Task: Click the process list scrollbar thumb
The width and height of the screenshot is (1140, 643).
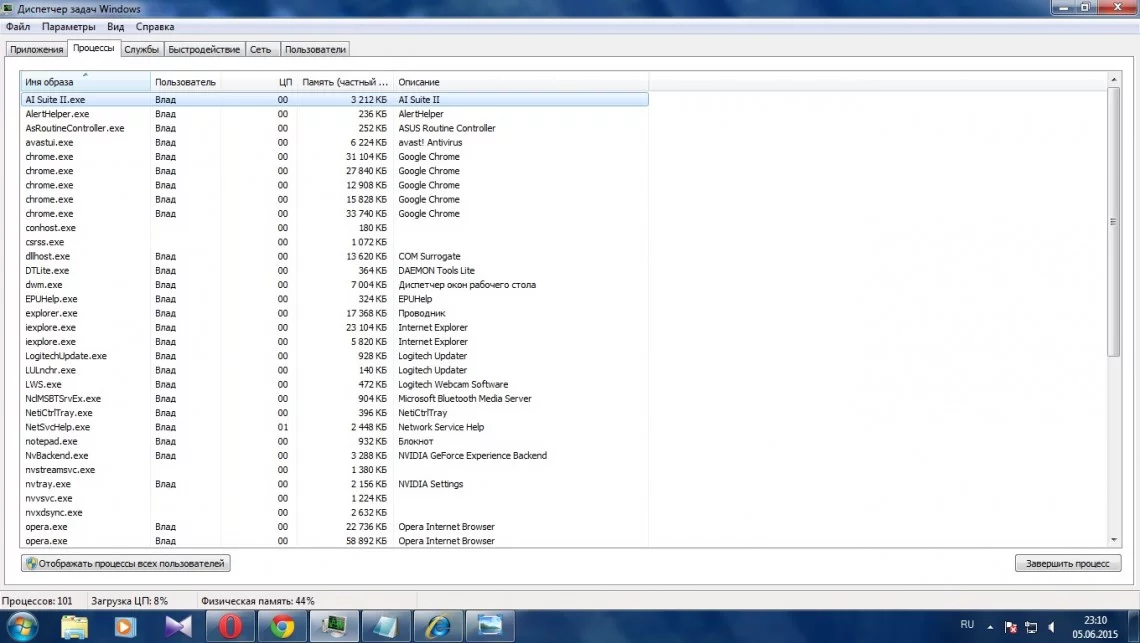Action: click(x=1114, y=222)
